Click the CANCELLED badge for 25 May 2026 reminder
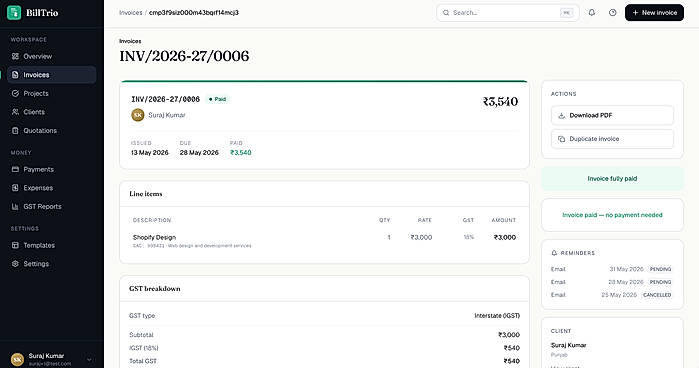 click(657, 295)
